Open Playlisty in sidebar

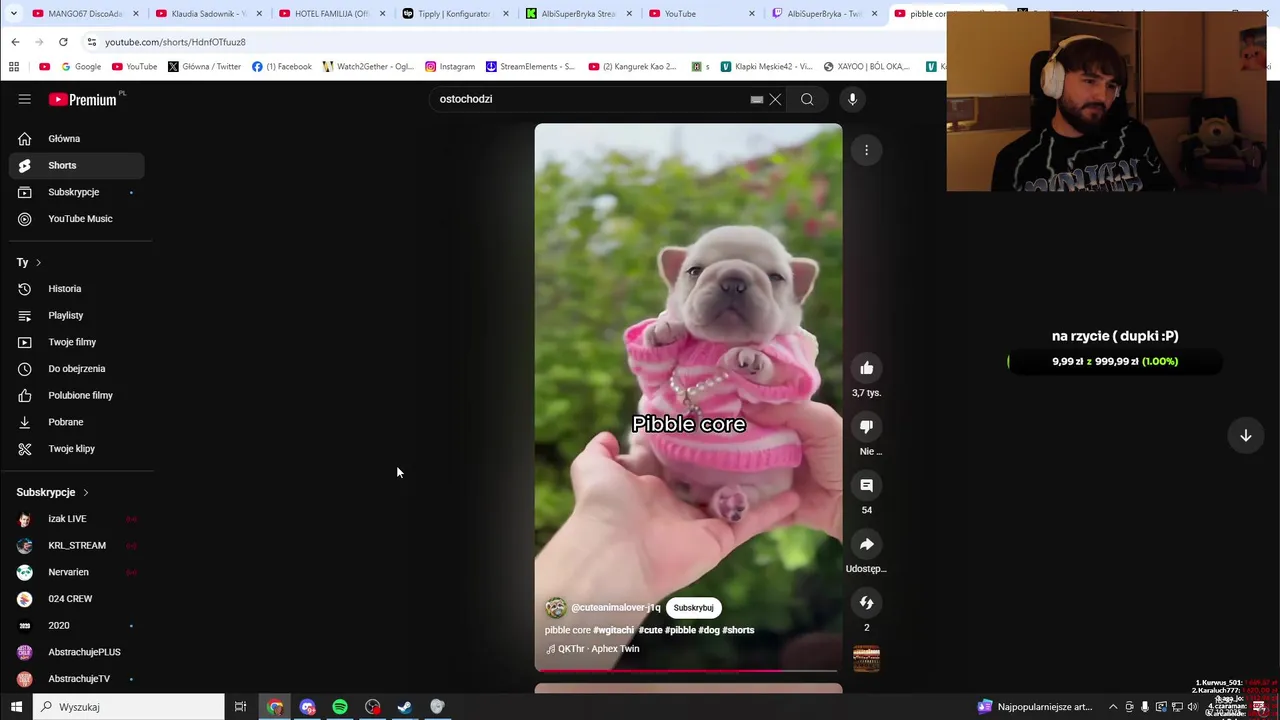[x=76, y=316]
